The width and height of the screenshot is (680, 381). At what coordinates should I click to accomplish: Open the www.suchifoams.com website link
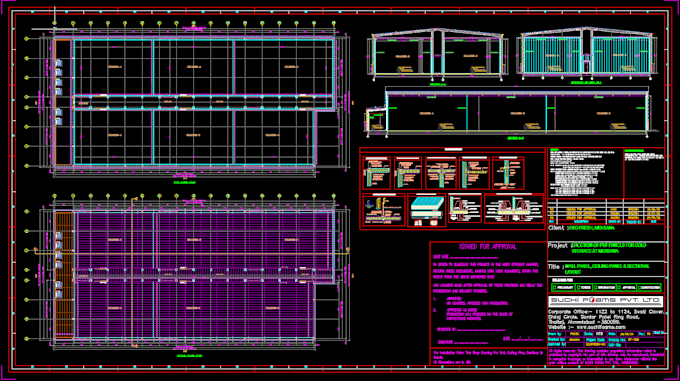point(601,327)
